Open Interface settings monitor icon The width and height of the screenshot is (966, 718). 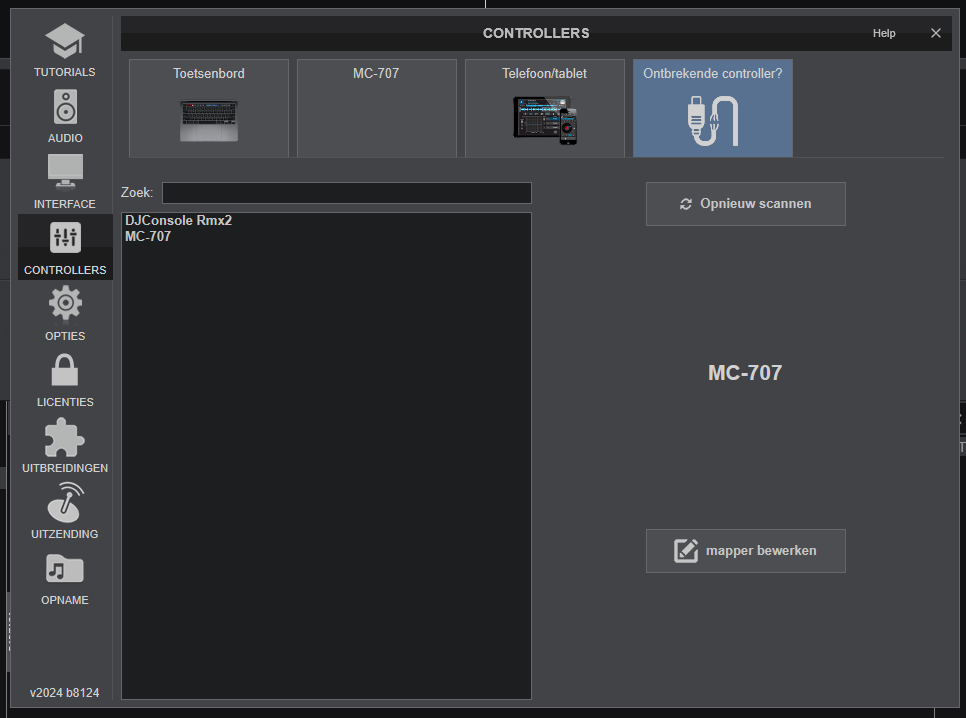pyautogui.click(x=65, y=172)
